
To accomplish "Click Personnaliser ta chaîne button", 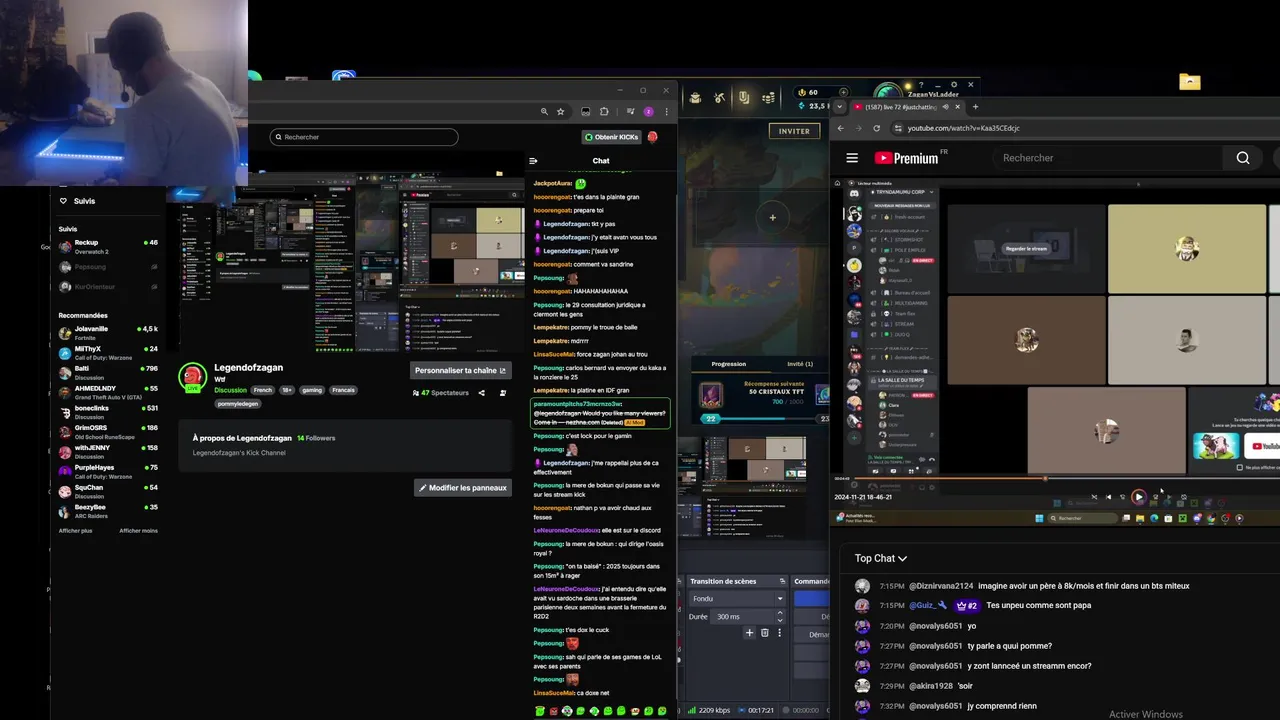I will click(x=461, y=370).
